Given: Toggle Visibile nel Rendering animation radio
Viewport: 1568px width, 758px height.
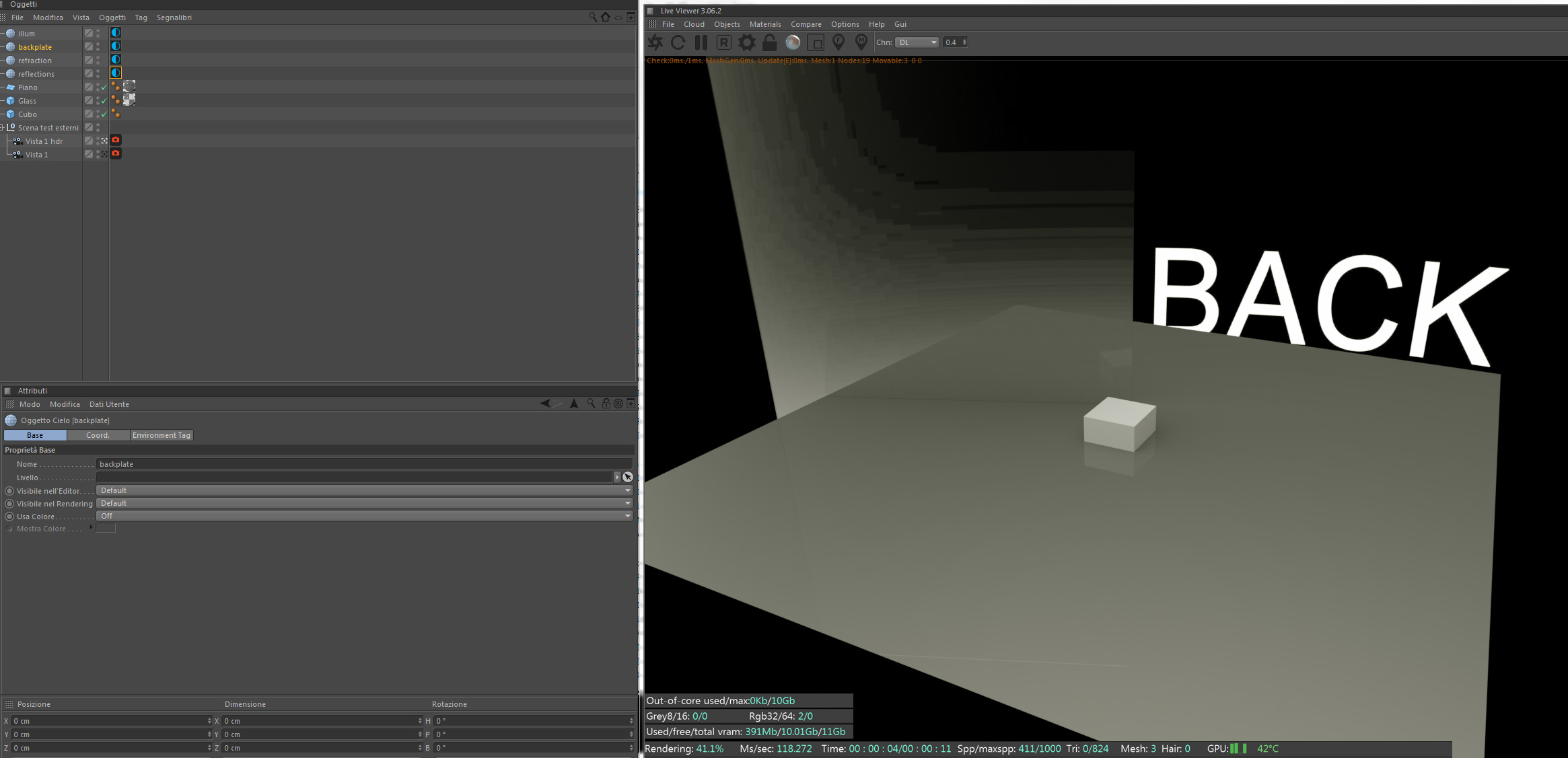Looking at the screenshot, I should click(x=9, y=504).
